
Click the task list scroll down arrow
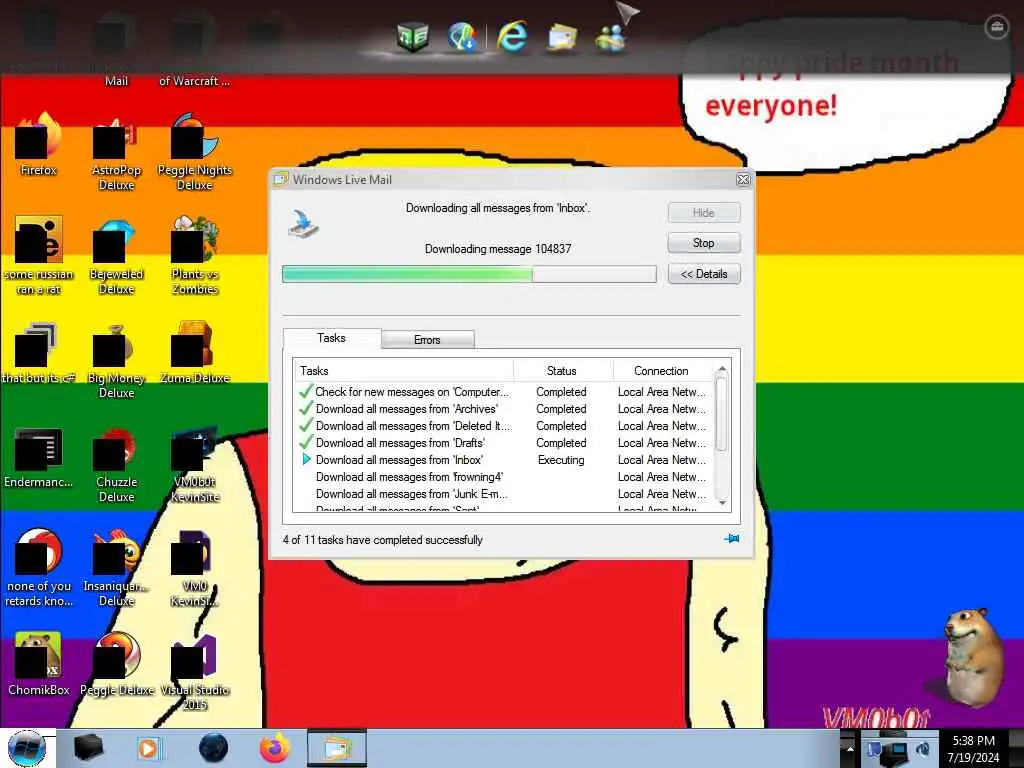pyautogui.click(x=722, y=503)
